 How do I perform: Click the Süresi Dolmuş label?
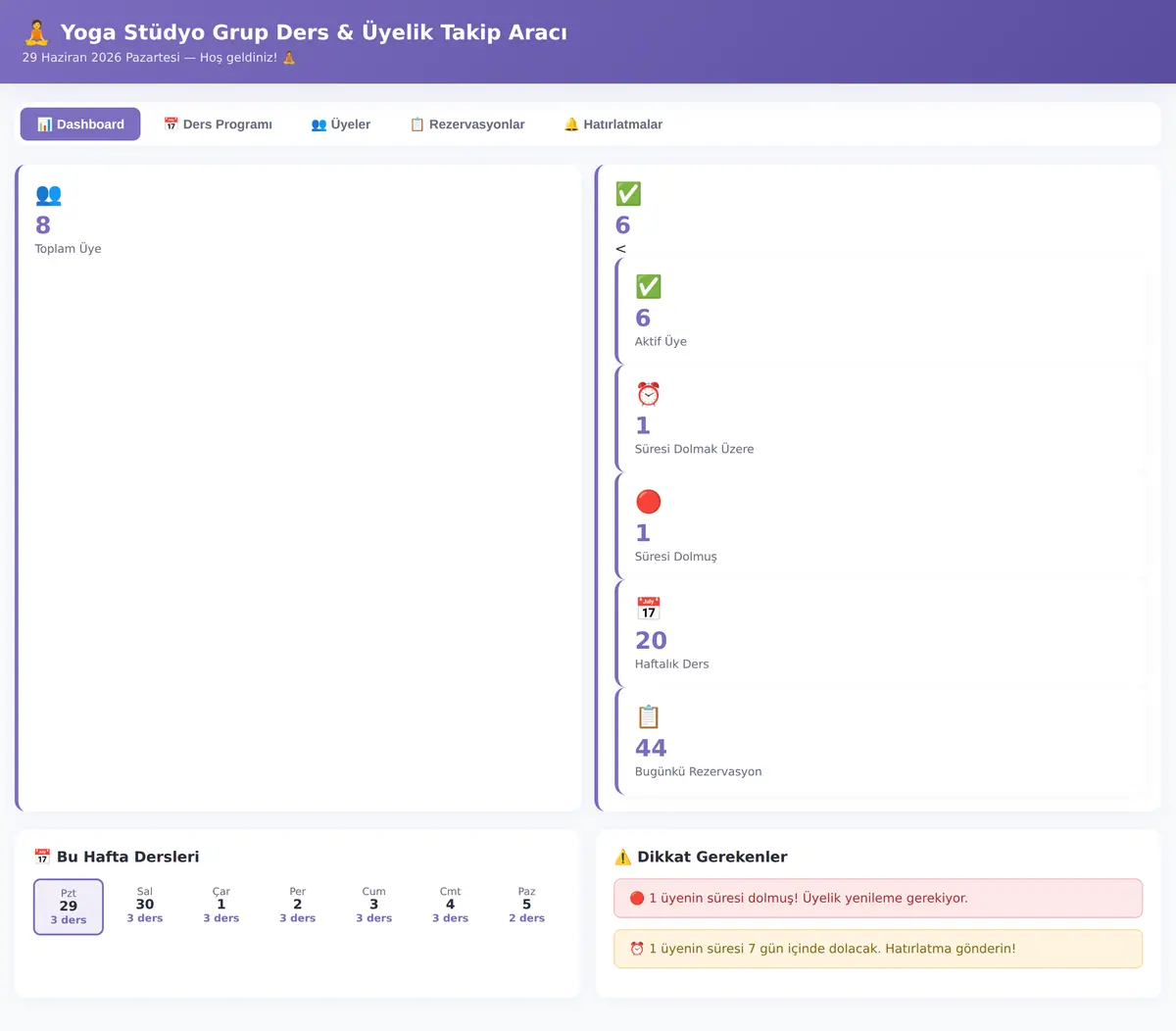click(x=676, y=557)
